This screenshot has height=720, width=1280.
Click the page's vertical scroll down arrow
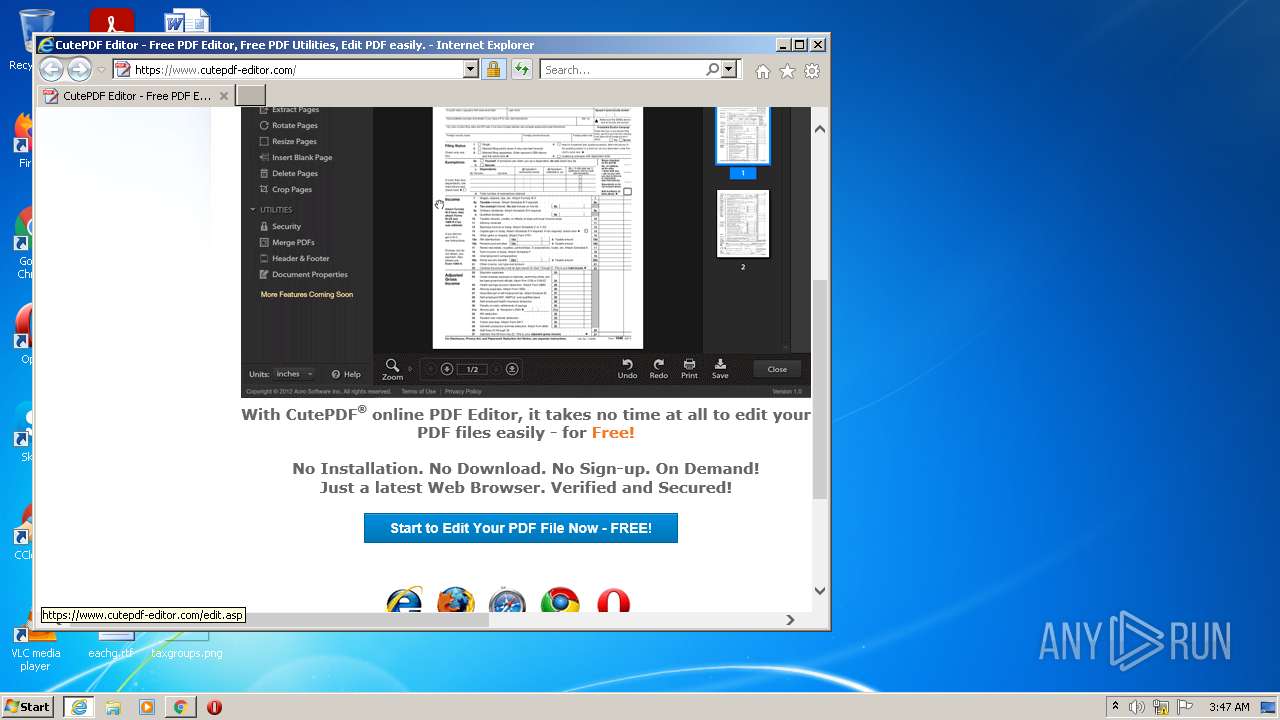820,591
